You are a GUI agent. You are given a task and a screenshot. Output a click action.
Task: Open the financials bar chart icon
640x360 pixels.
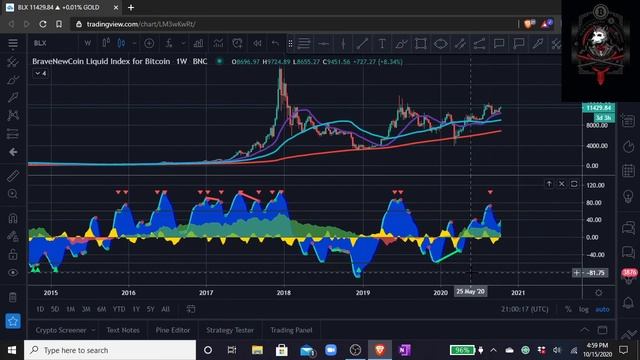198,43
